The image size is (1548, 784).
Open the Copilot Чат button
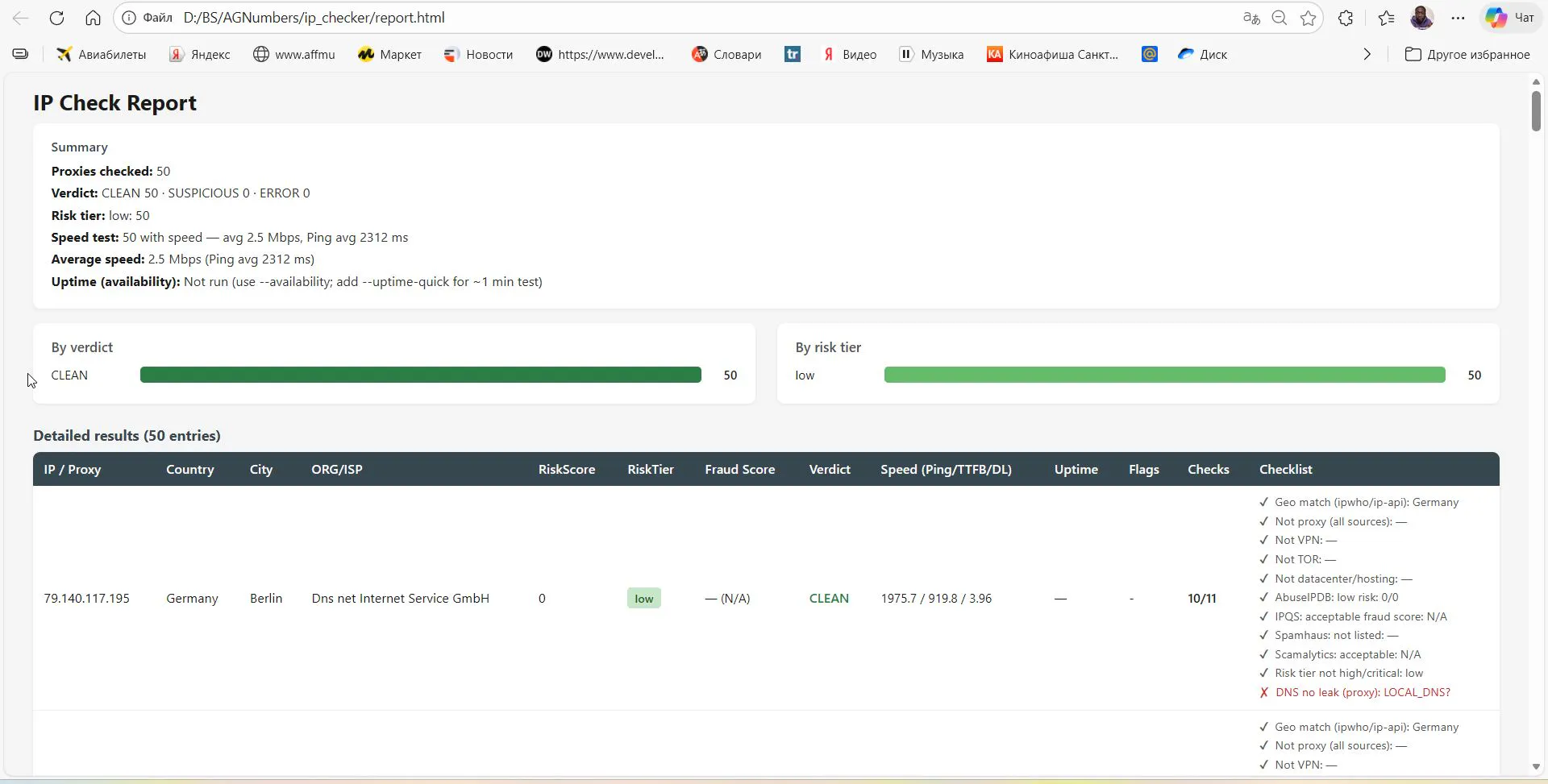(1510, 18)
